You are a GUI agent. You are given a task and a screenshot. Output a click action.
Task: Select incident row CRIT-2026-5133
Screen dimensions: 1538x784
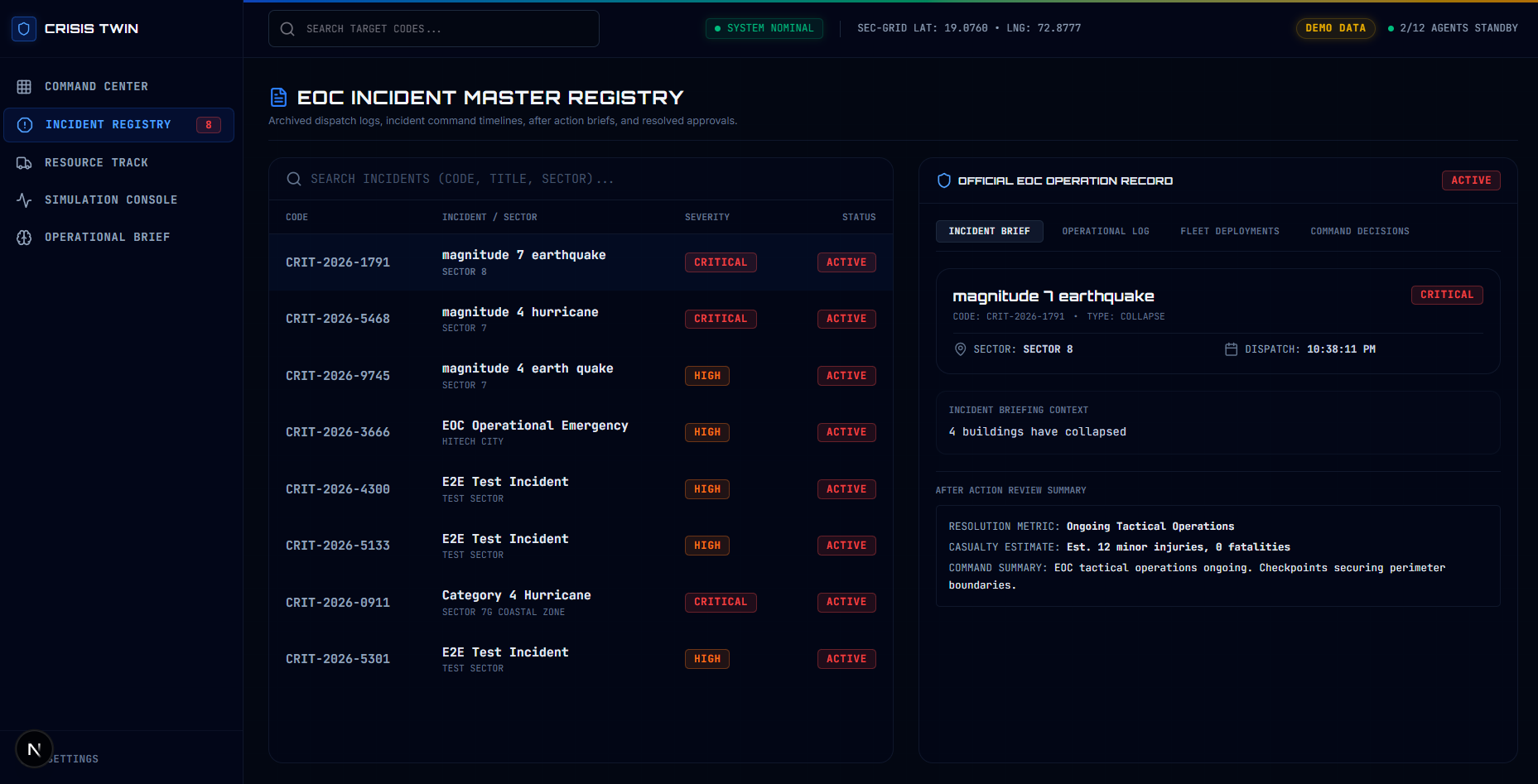tap(581, 546)
